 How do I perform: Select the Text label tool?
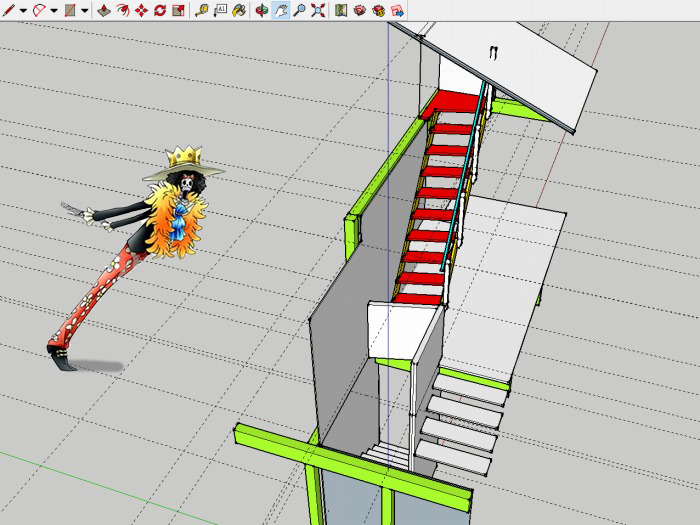tap(221, 10)
